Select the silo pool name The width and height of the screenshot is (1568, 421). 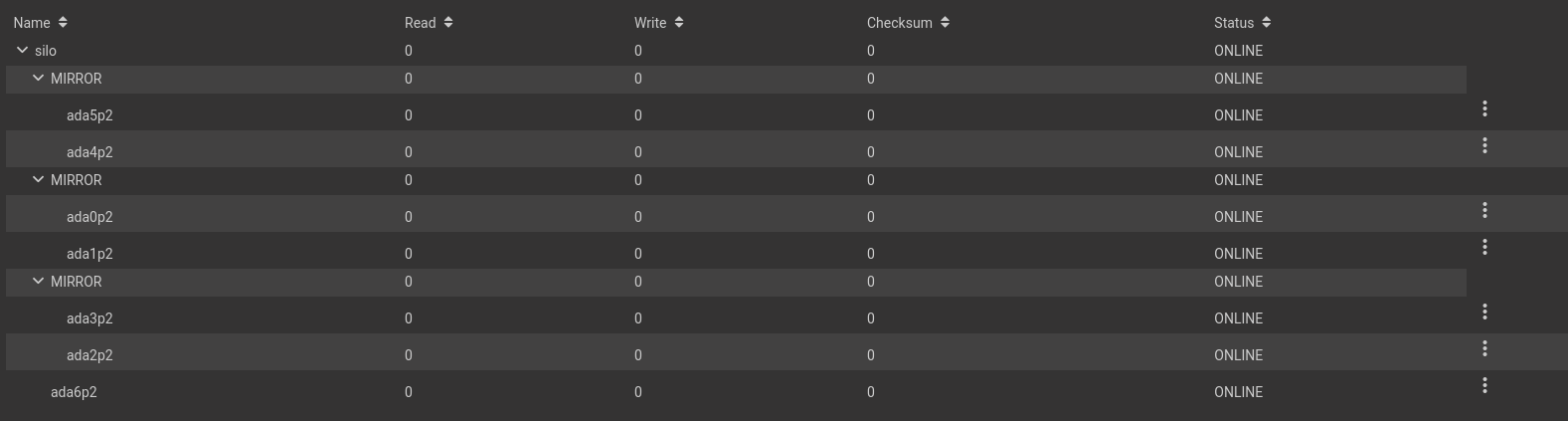point(46,51)
